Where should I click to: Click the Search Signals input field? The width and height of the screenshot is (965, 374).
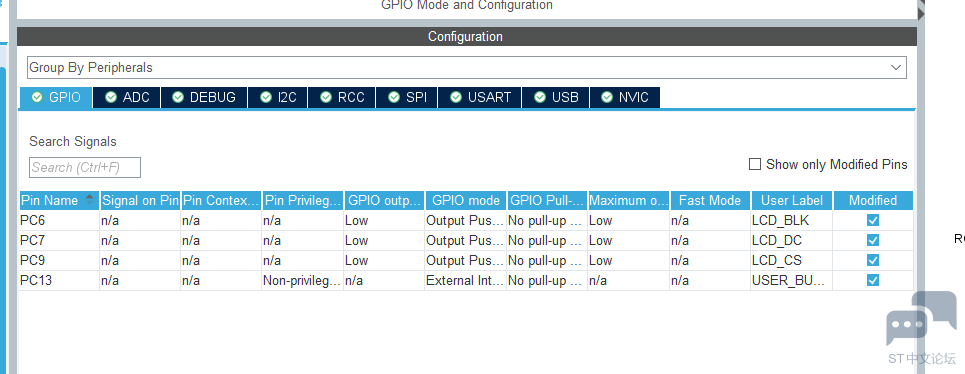pyautogui.click(x=85, y=167)
